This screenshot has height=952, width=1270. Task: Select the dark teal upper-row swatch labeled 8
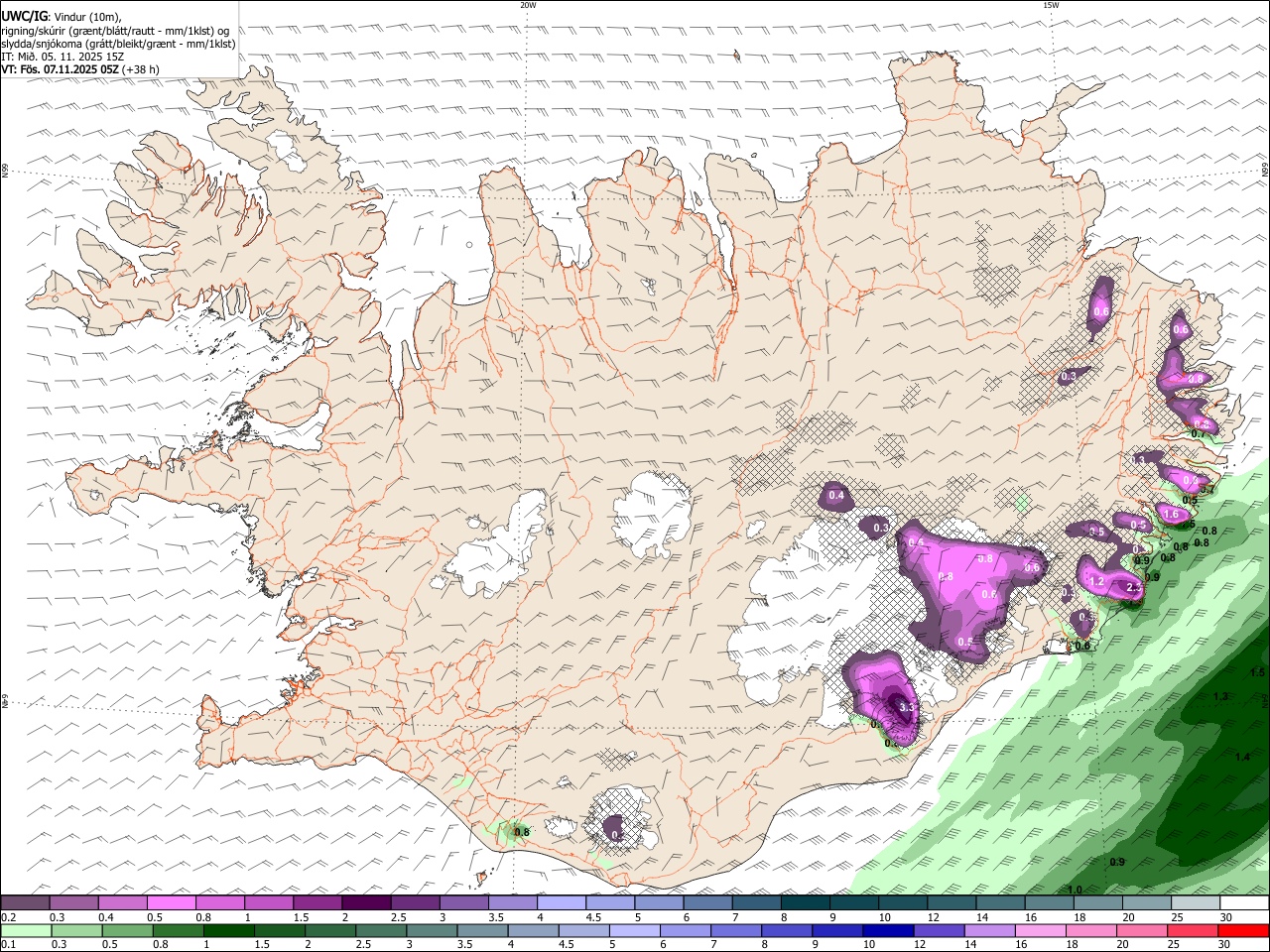coord(804,903)
